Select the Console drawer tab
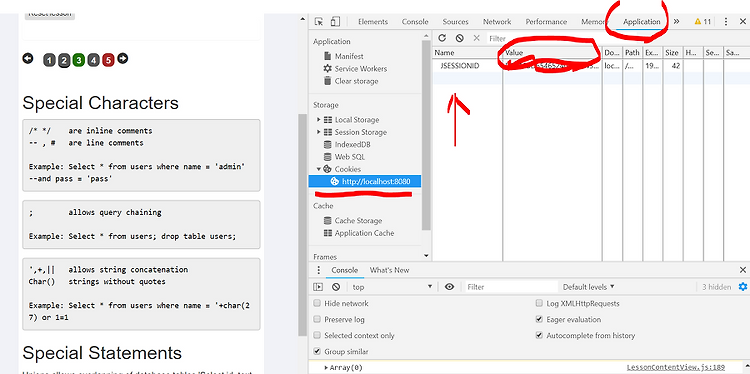The width and height of the screenshot is (750, 374). coord(345,270)
